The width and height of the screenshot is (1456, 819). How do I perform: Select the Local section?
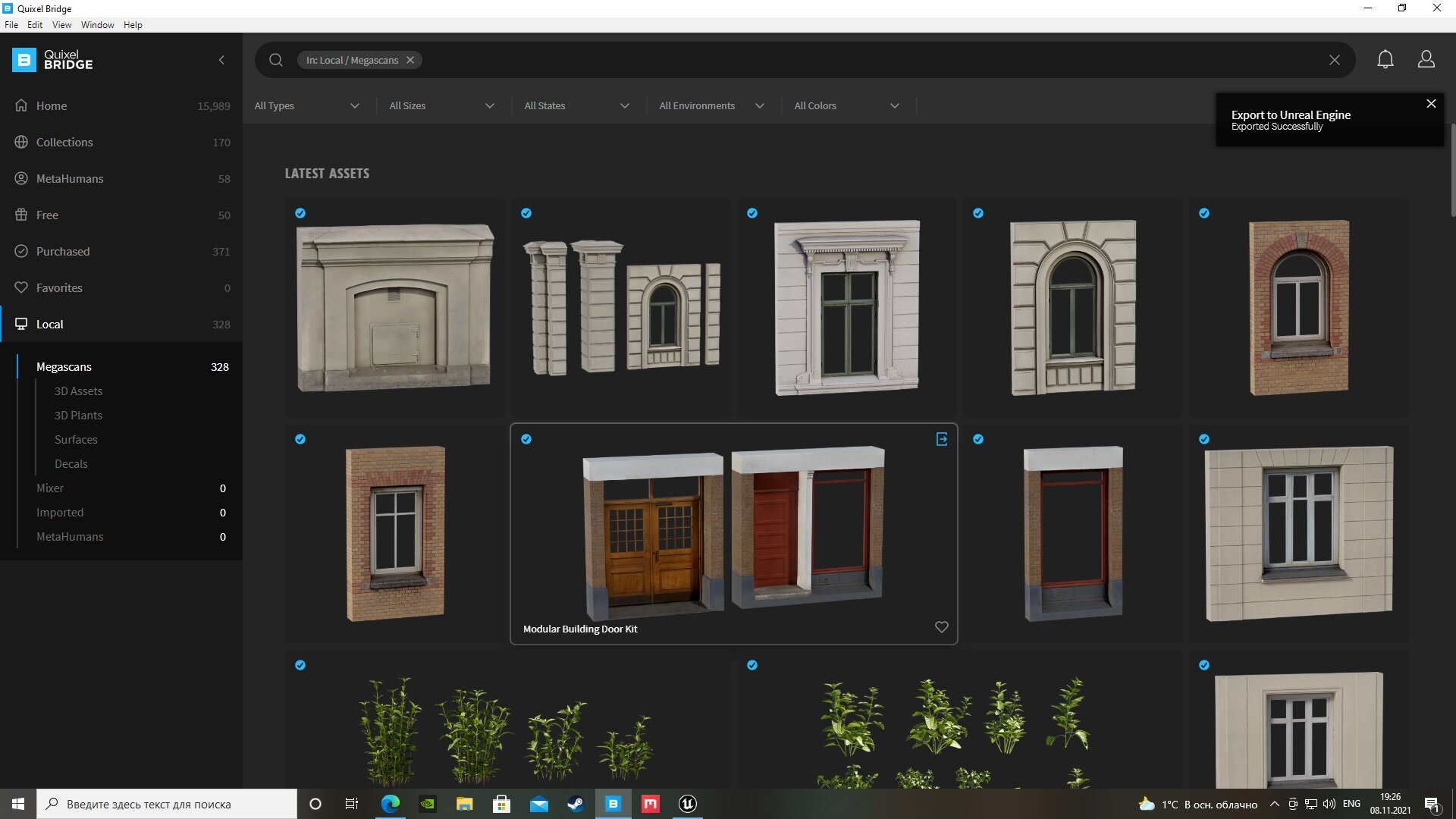pyautogui.click(x=121, y=324)
